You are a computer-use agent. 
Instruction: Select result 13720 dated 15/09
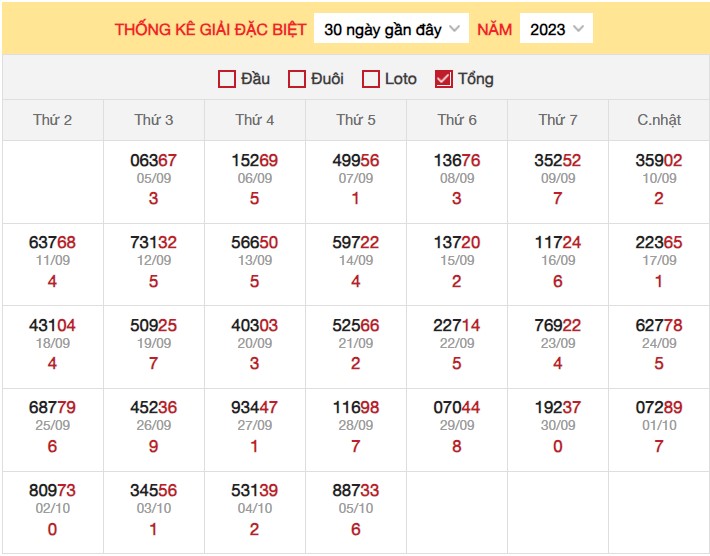457,242
